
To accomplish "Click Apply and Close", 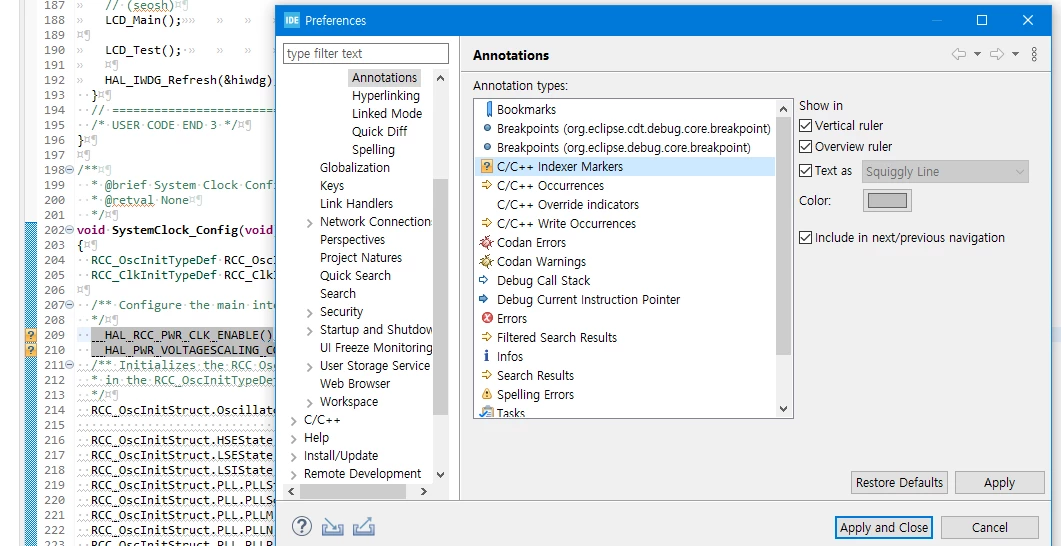I will pyautogui.click(x=884, y=528).
